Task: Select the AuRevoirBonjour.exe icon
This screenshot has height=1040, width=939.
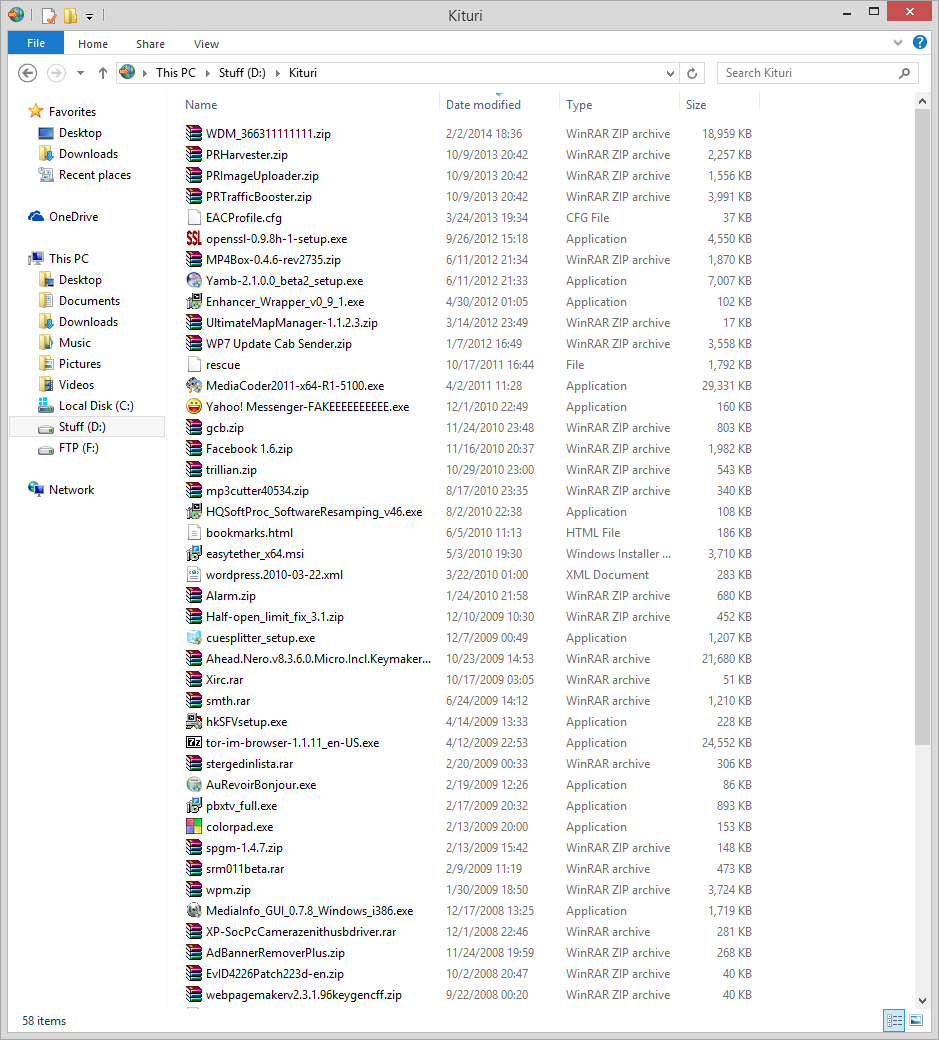Action: 194,785
